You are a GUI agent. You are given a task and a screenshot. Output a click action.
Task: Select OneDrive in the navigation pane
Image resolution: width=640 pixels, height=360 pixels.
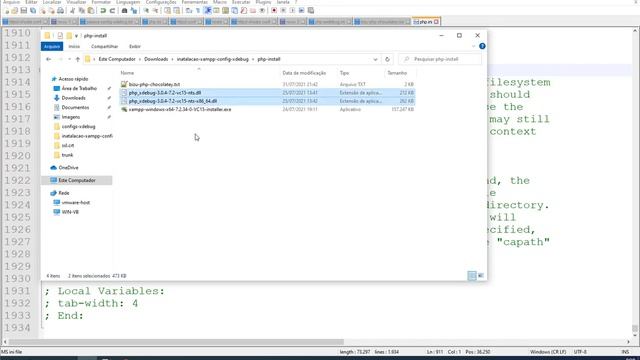coord(68,168)
